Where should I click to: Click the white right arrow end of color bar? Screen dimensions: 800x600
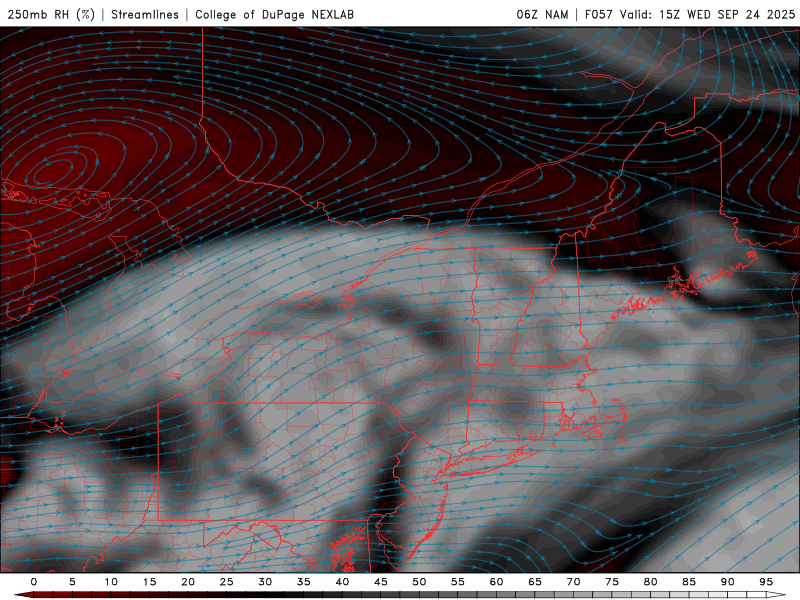click(777, 595)
